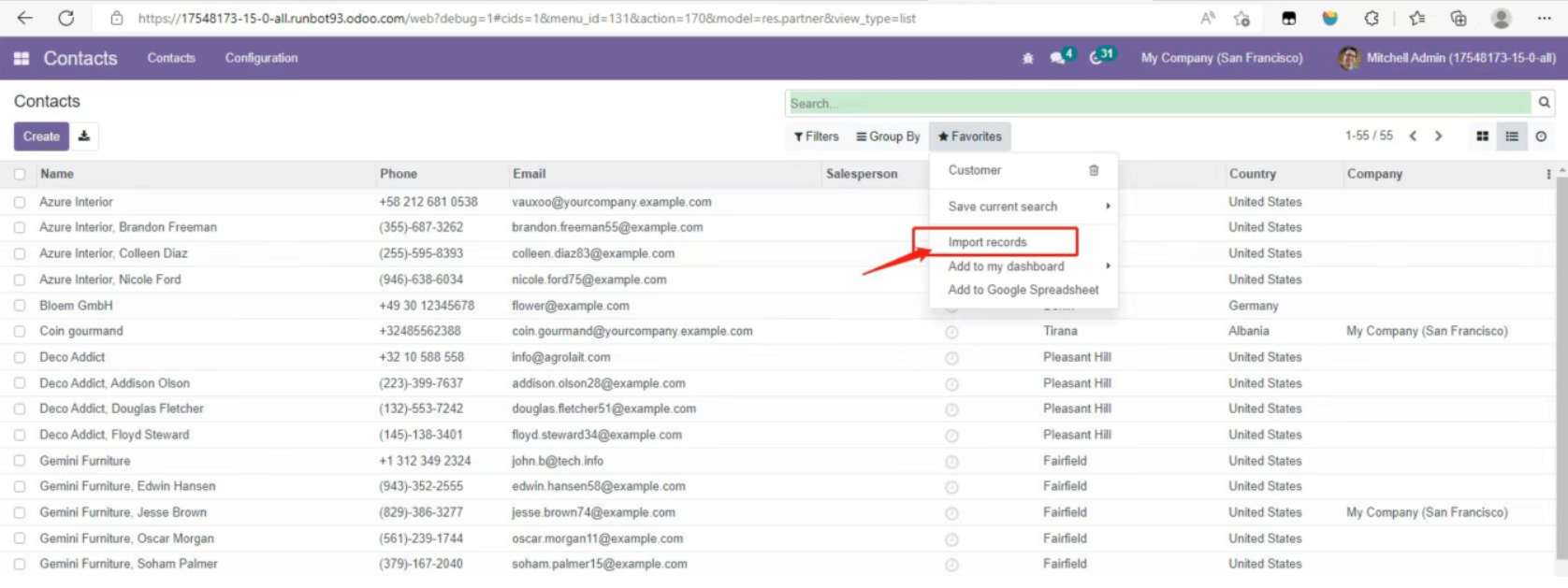Open the Azure Interior, Brandon Freeman contact

[128, 227]
